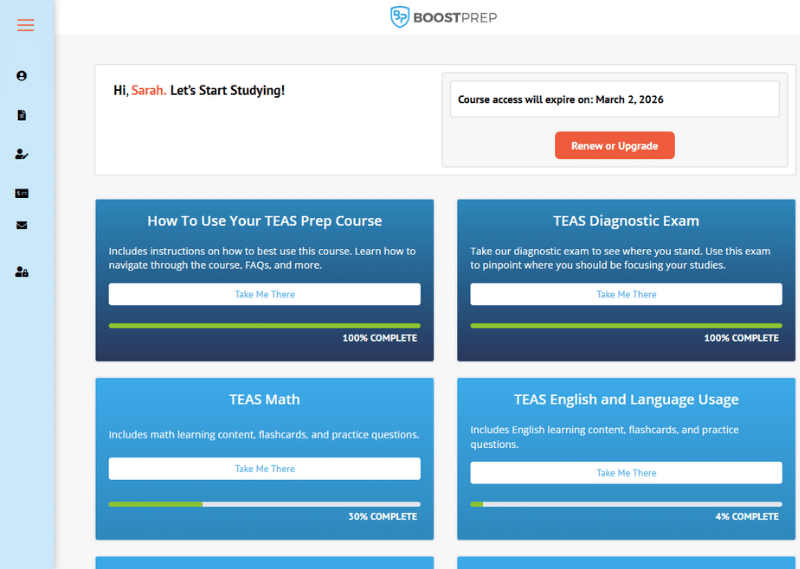Open the billing payment card icon
The width and height of the screenshot is (800, 569).
pyautogui.click(x=21, y=193)
